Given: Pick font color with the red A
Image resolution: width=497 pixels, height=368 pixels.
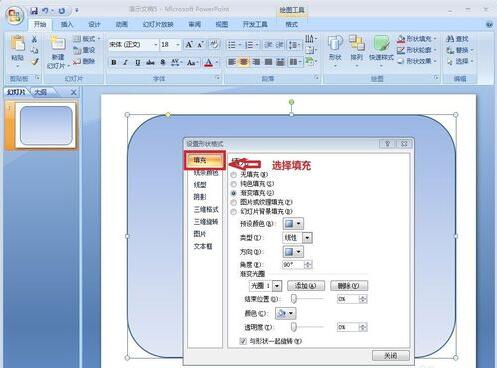Looking at the screenshot, I should pyautogui.click(x=209, y=62).
